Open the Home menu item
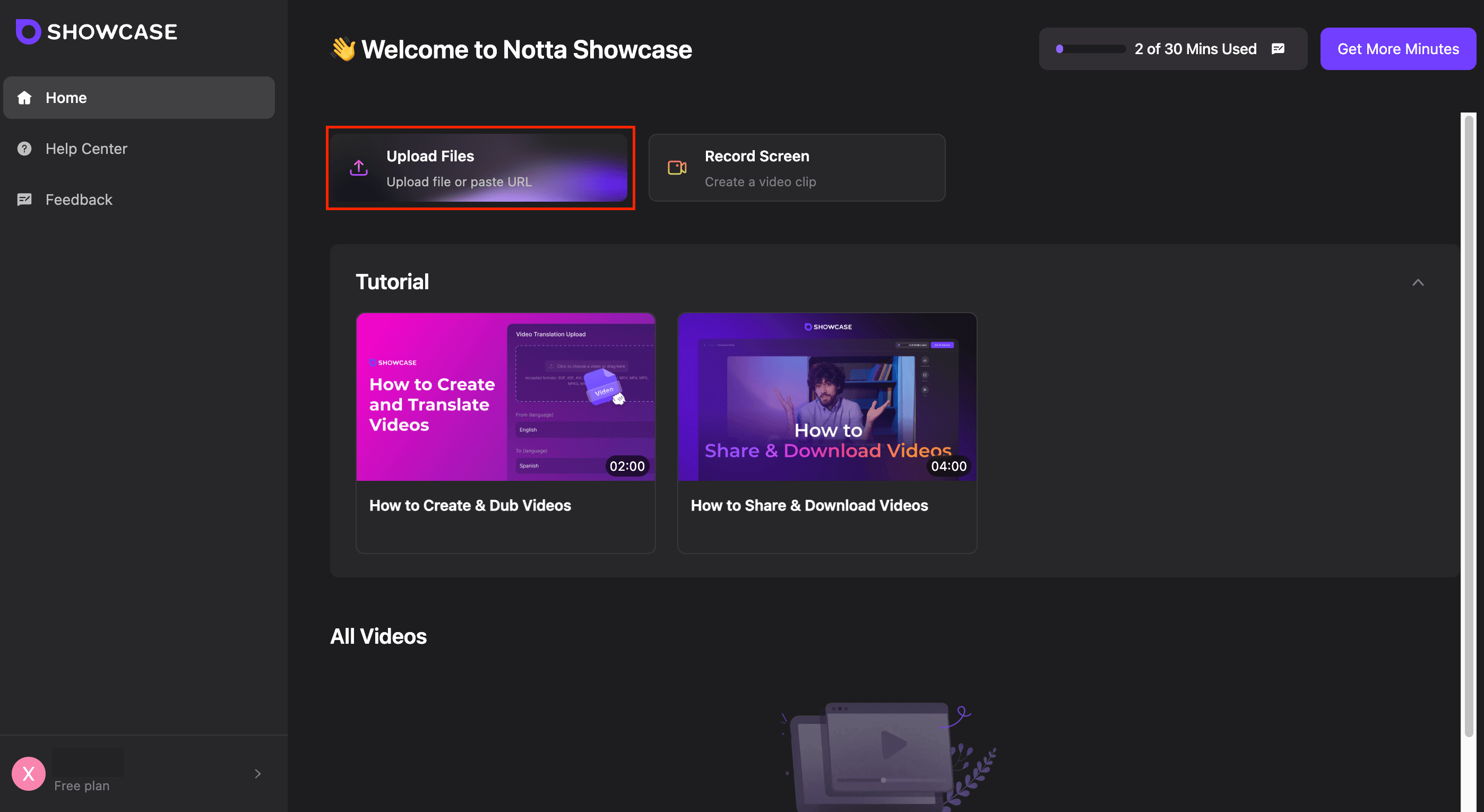 click(x=139, y=98)
